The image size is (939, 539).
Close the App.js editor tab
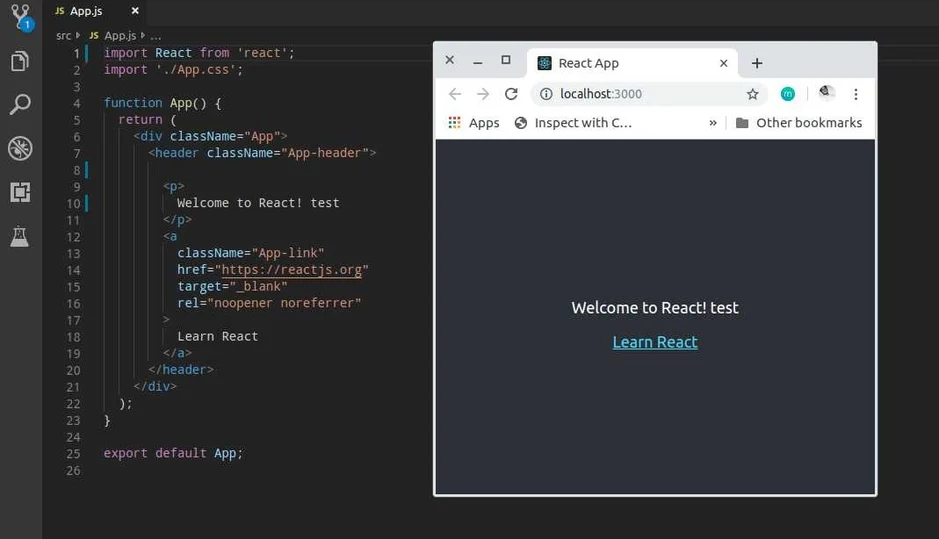[135, 11]
